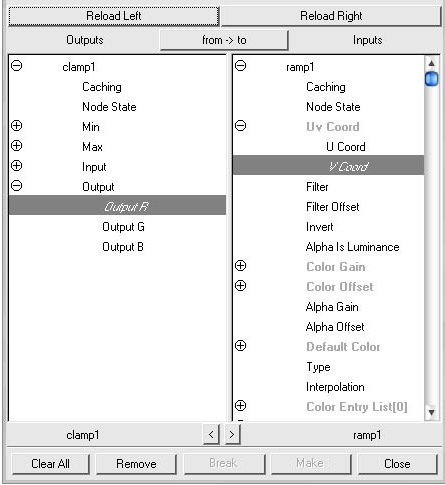
Task: Collapse the ramp1 node tree
Action: (x=240, y=66)
